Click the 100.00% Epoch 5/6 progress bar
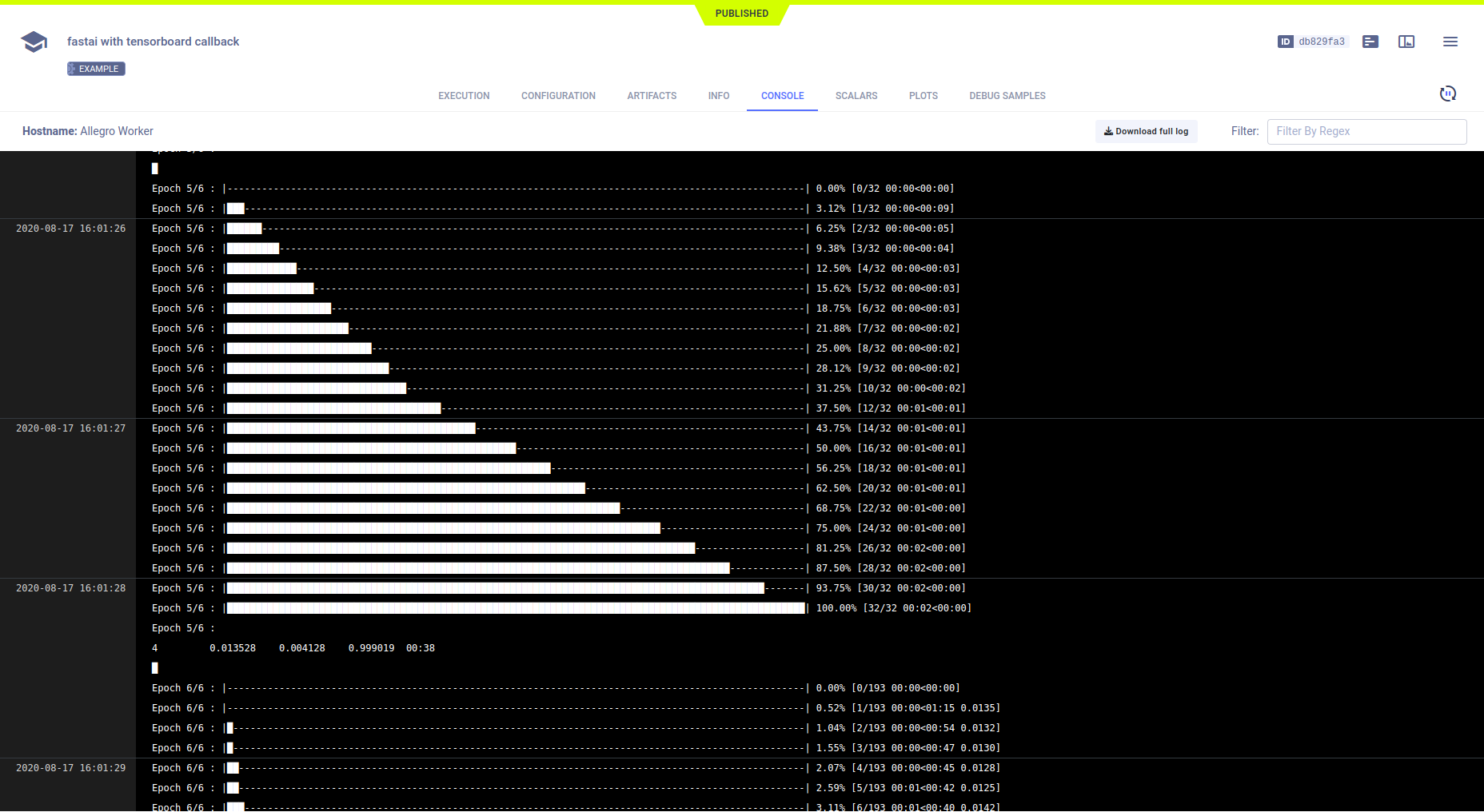Screen dimensions: 1484x812 tap(516, 608)
